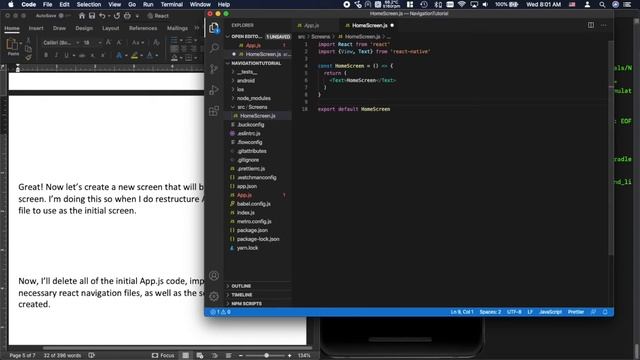Click Decrease Font Size icon in Word
The width and height of the screenshot is (640, 360).
[x=119, y=42]
